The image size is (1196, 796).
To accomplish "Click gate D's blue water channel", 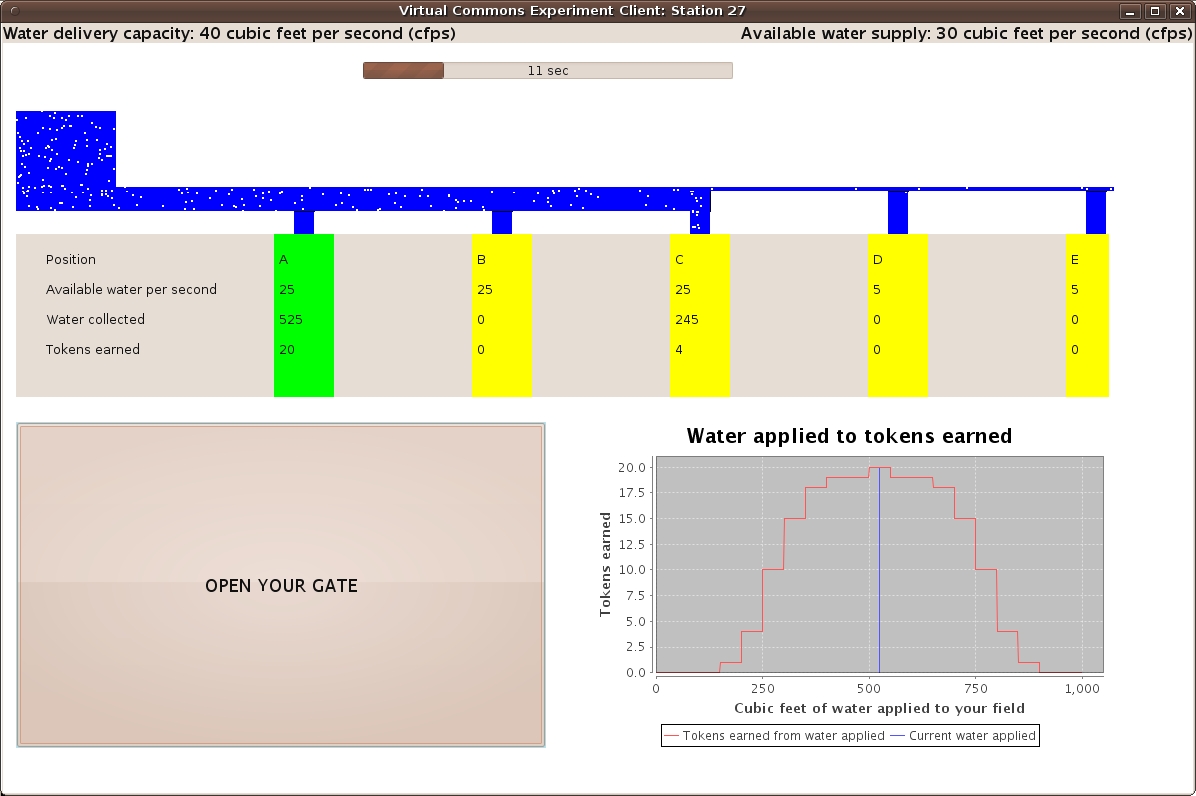I will 898,212.
